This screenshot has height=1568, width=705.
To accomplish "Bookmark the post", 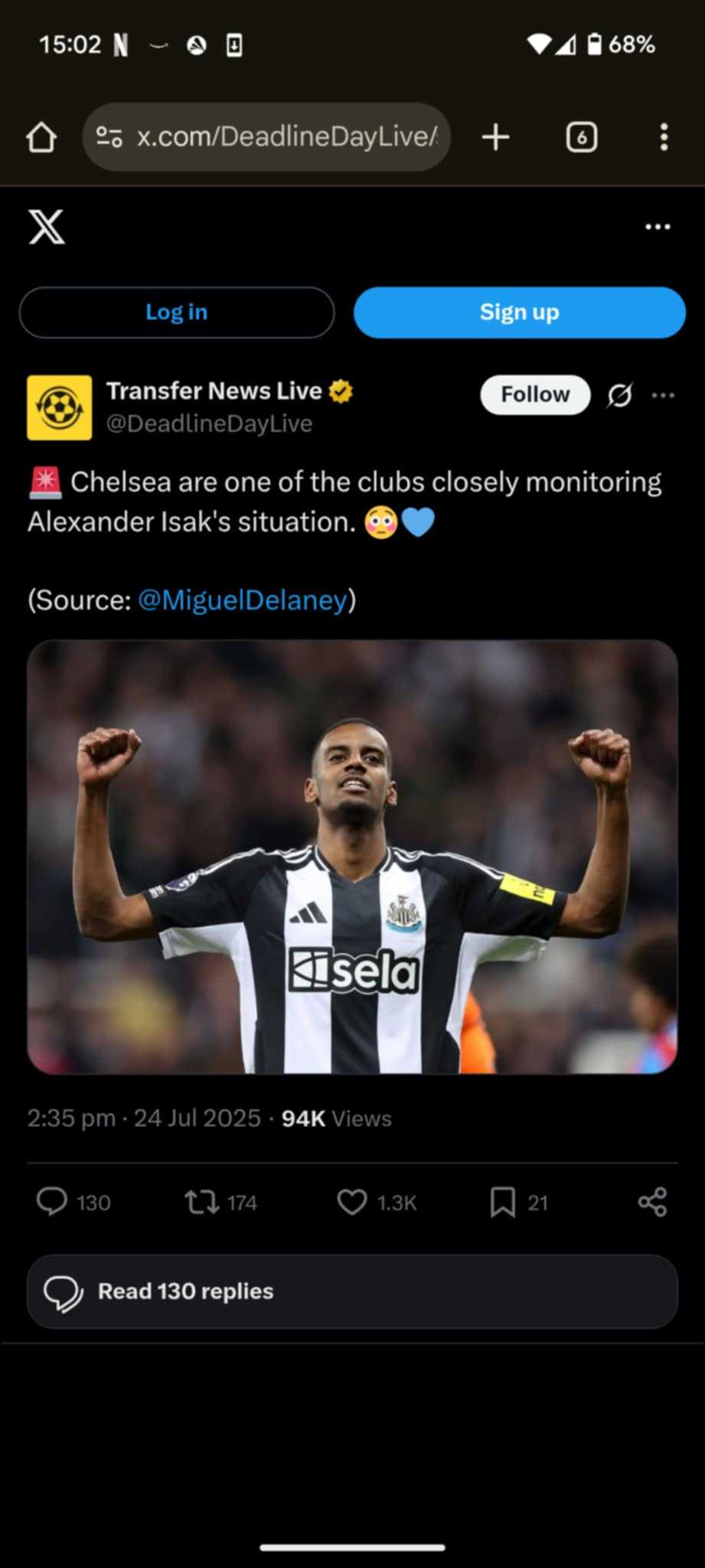I will tap(502, 1202).
